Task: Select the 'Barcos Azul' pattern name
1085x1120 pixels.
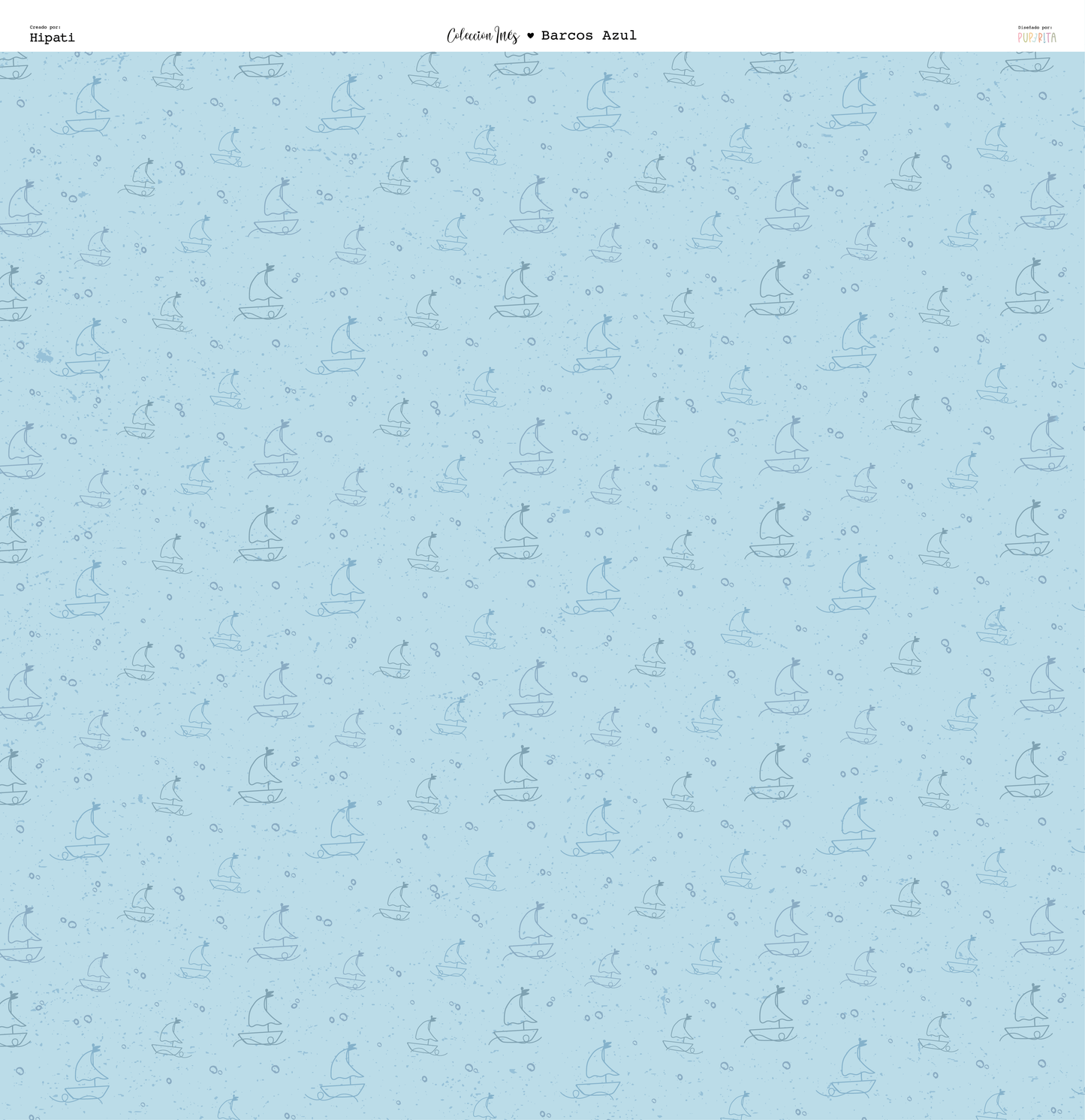Action: (x=589, y=35)
